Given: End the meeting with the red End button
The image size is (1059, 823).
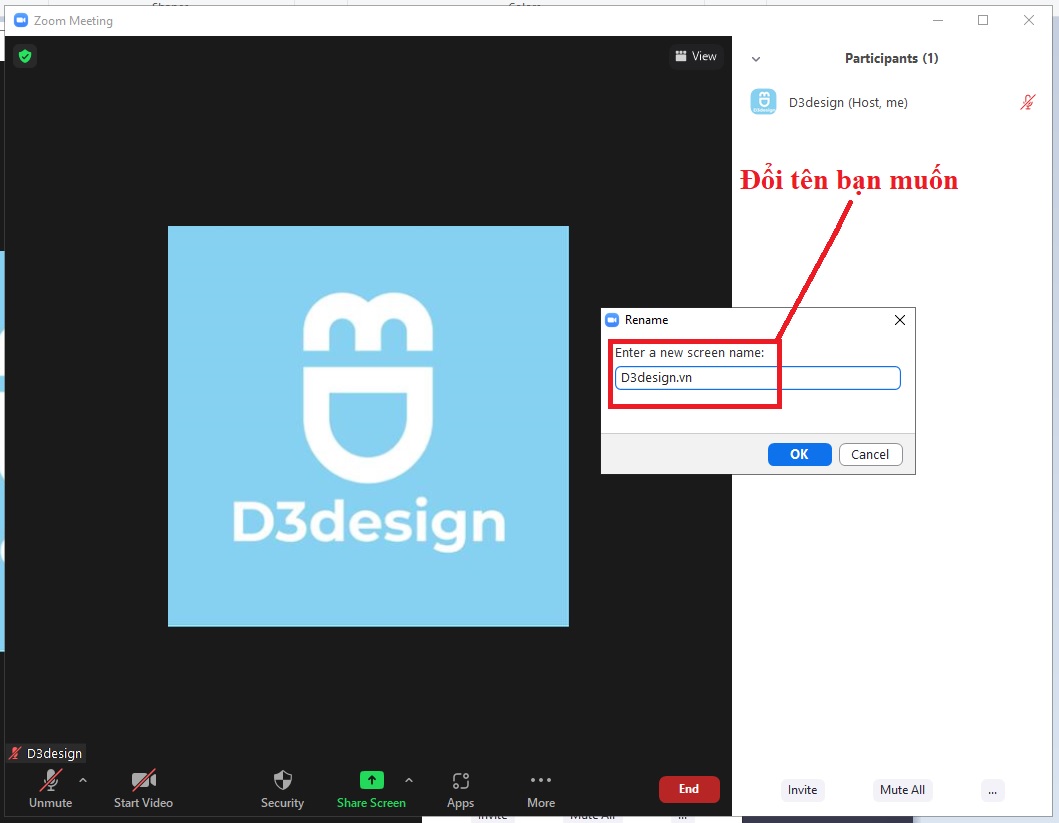Looking at the screenshot, I should [689, 789].
